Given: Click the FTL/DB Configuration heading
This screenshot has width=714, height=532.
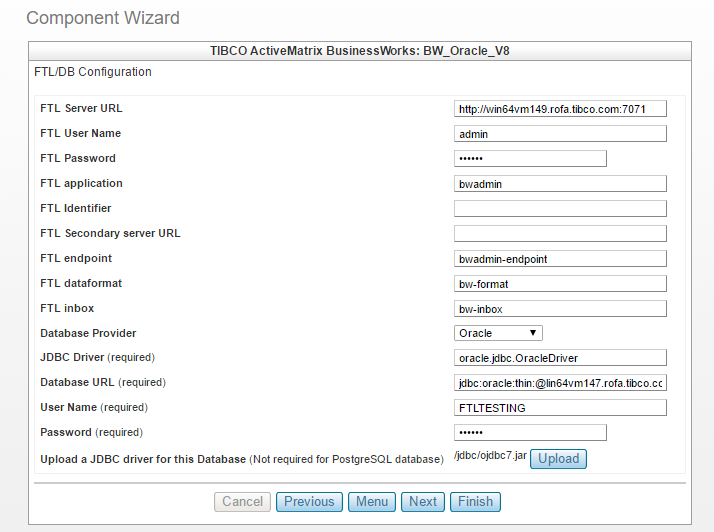Looking at the screenshot, I should tap(93, 72).
